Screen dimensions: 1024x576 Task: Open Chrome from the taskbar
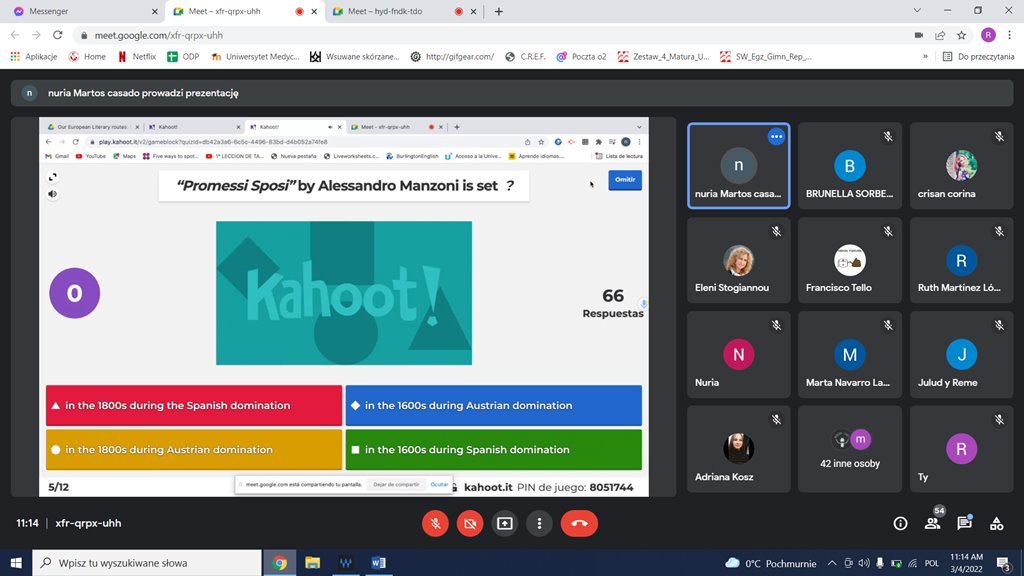(x=280, y=563)
